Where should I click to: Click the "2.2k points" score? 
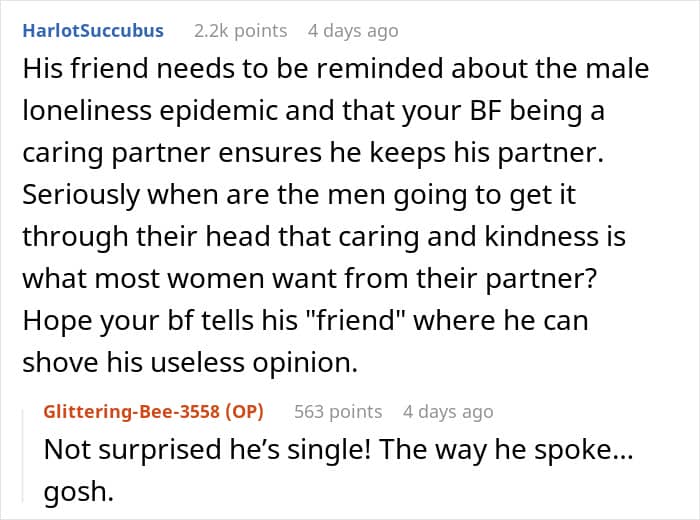(240, 31)
